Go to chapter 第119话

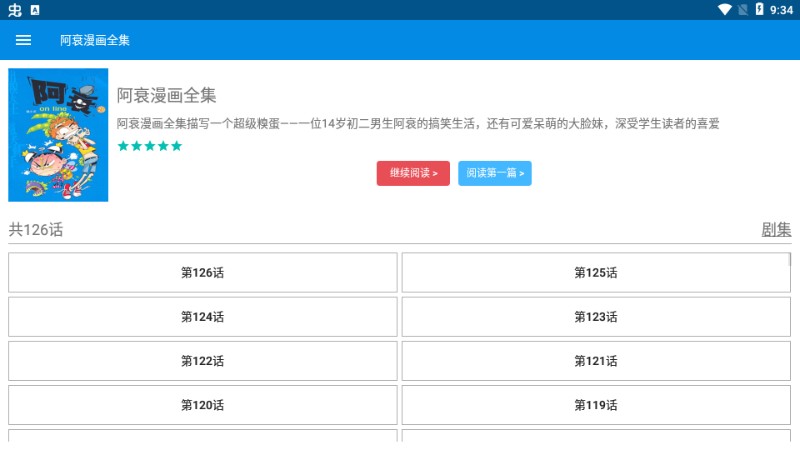coord(596,405)
